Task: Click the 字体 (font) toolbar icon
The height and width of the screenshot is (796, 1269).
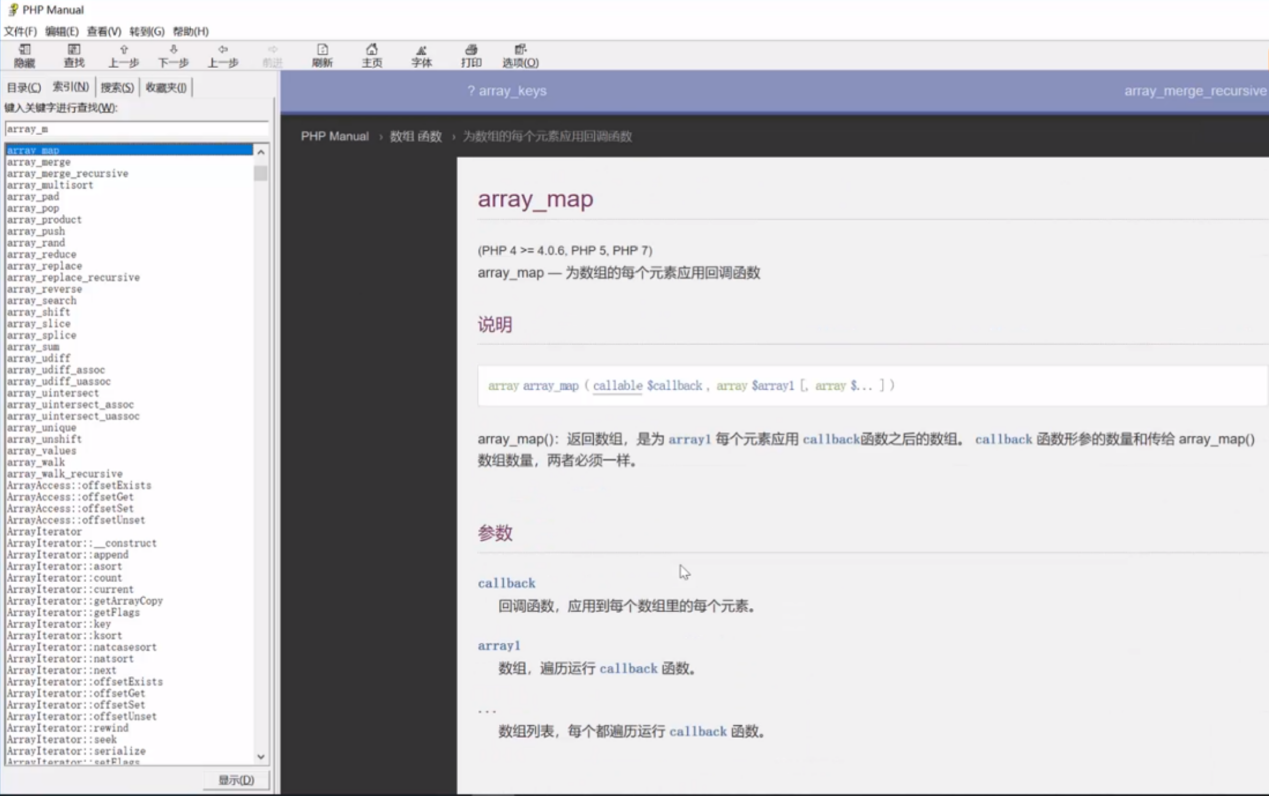Action: pyautogui.click(x=421, y=55)
